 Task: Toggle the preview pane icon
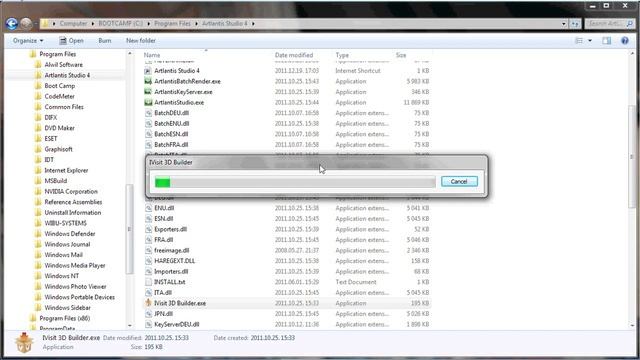(607, 40)
